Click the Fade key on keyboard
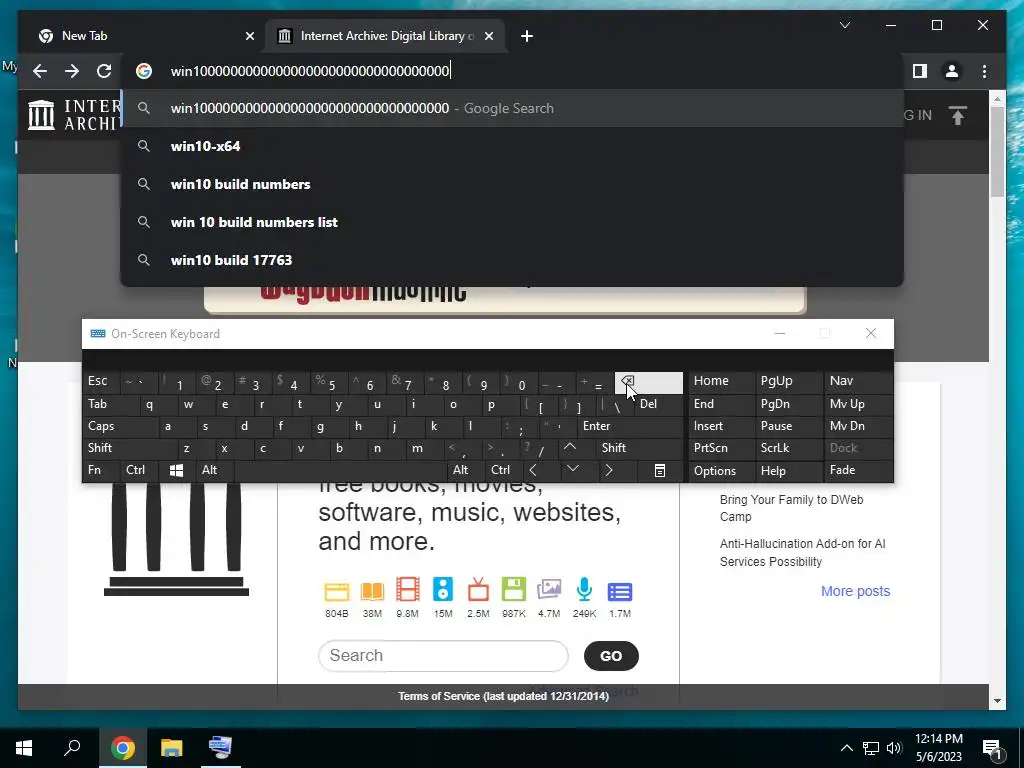Image resolution: width=1024 pixels, height=768 pixels. tap(858, 470)
